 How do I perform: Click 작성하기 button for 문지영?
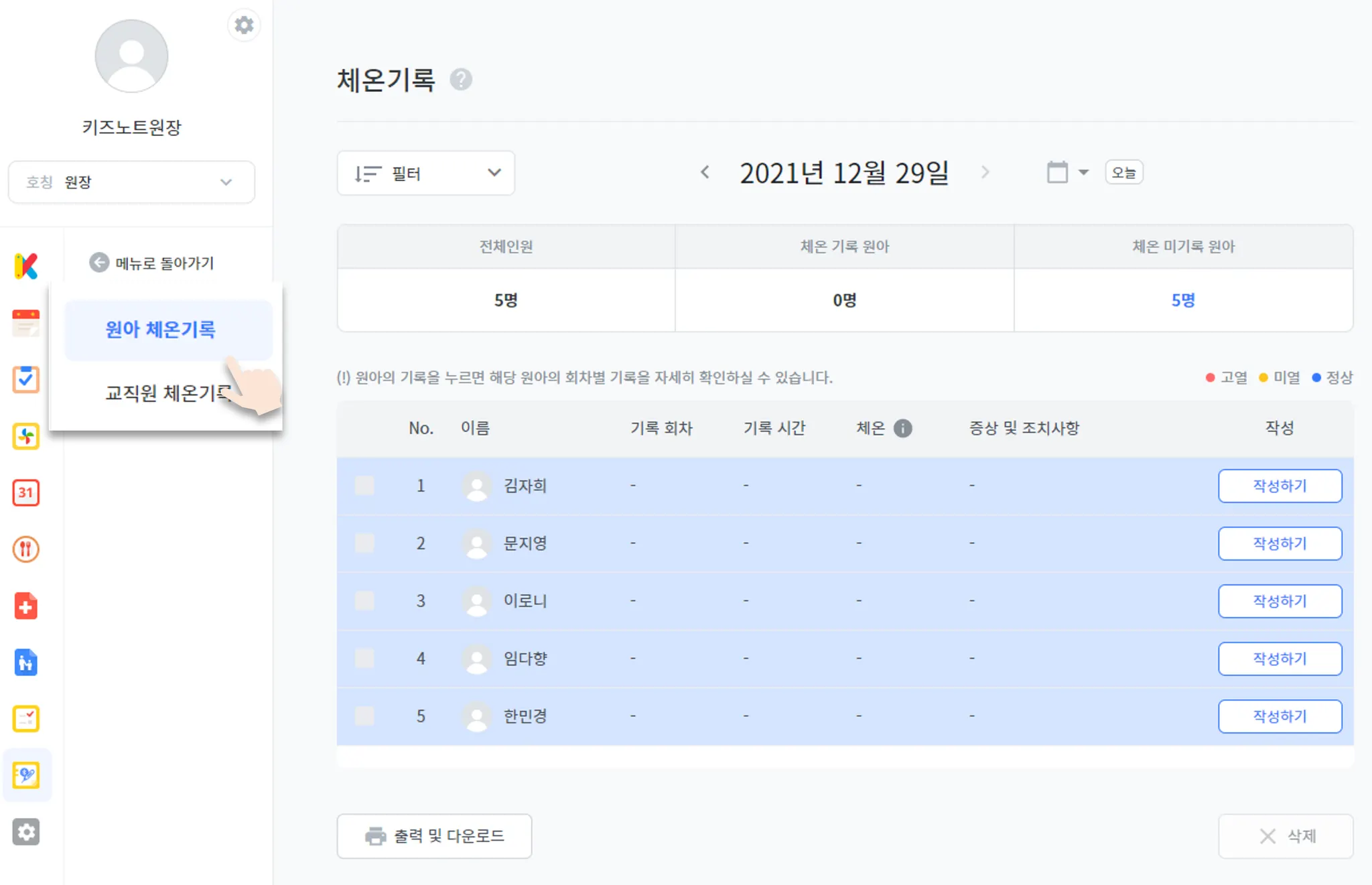(1280, 543)
